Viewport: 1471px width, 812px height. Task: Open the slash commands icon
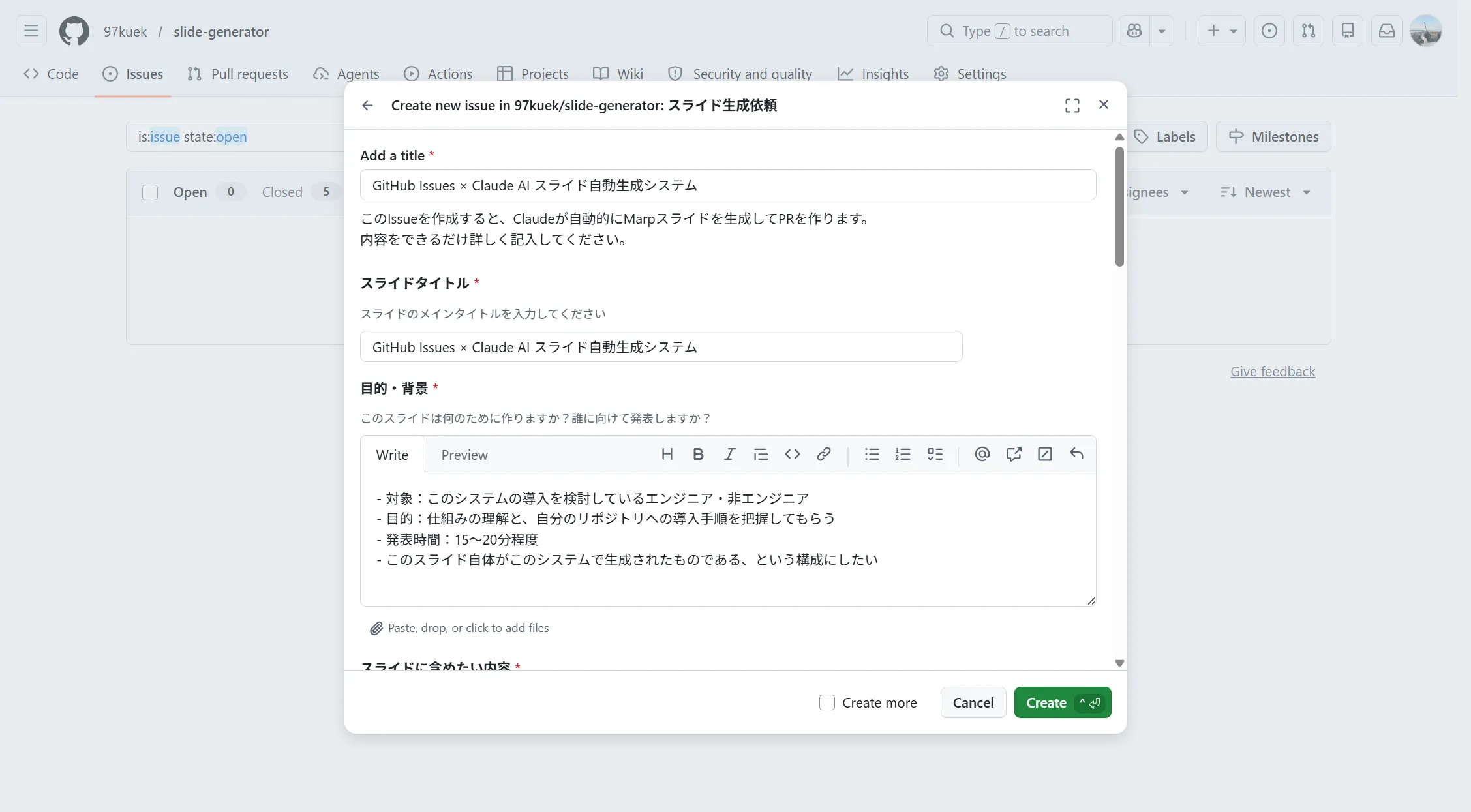click(x=1044, y=454)
